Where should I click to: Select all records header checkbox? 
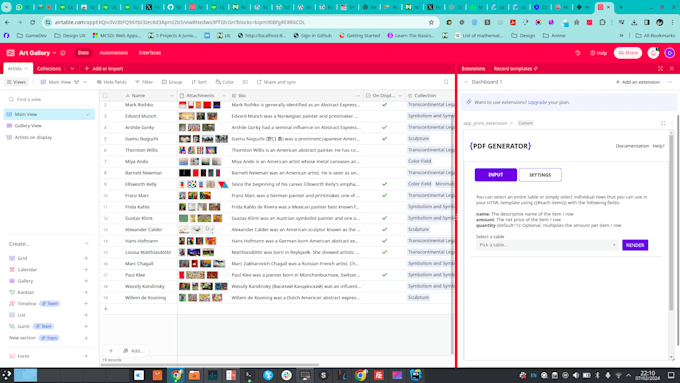pos(105,95)
